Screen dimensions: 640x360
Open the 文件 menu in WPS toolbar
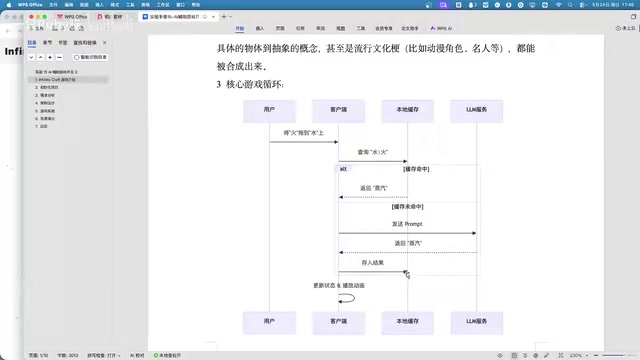pyautogui.click(x=37, y=29)
